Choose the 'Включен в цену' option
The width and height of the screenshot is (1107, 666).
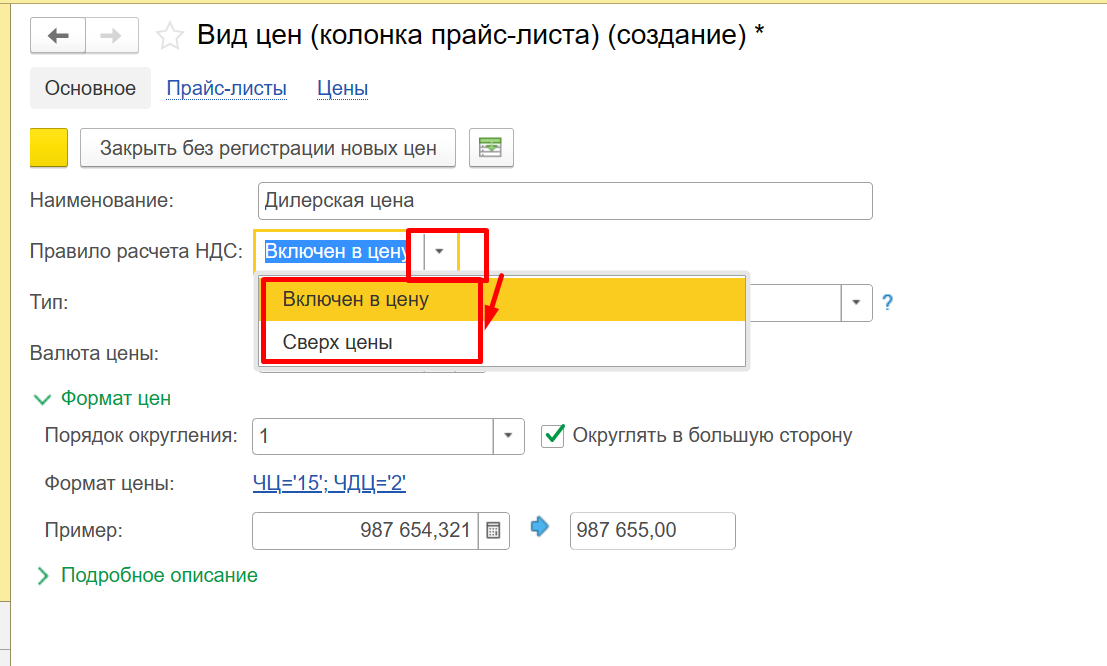[355, 300]
